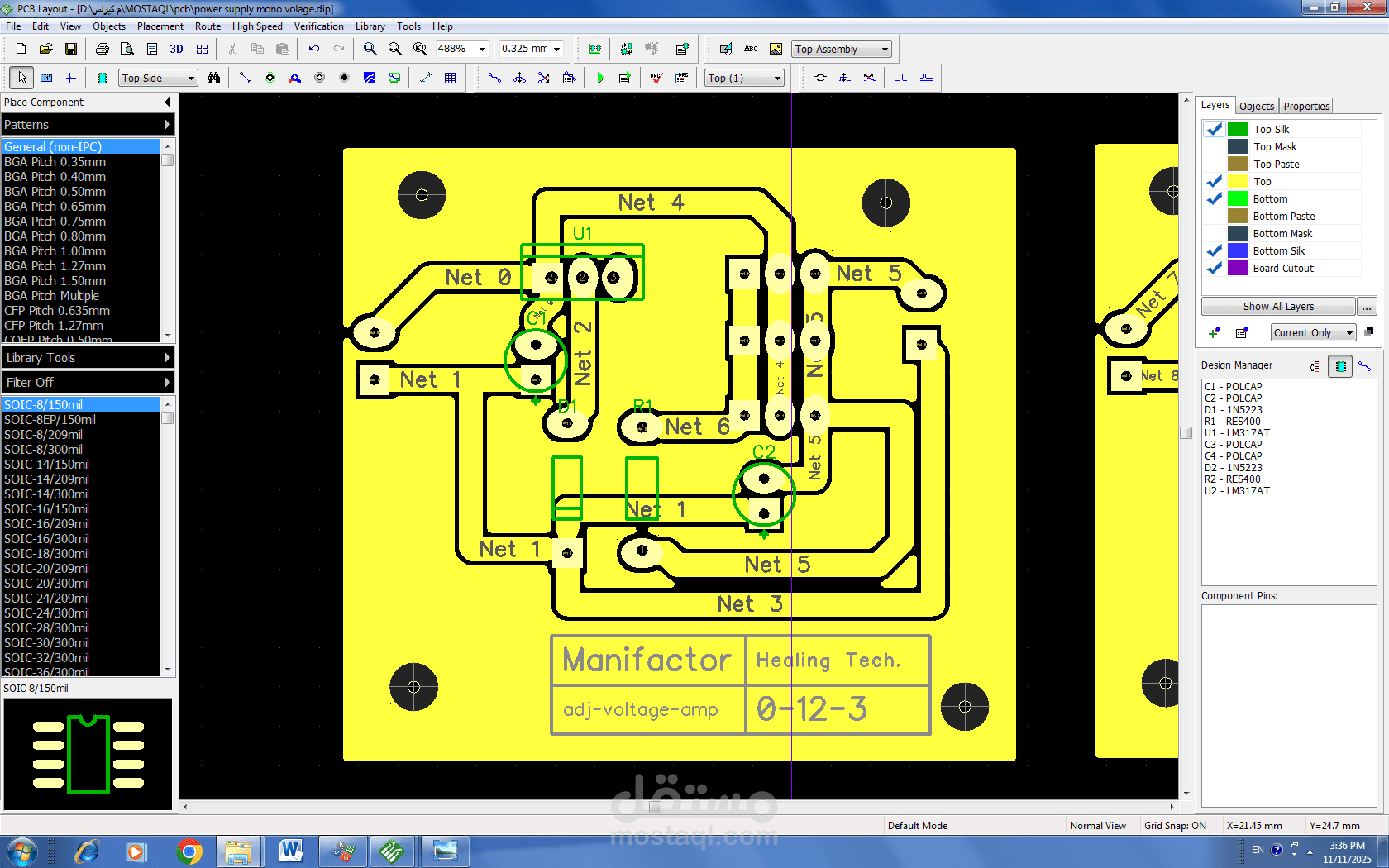This screenshot has height=868, width=1389.
Task: Toggle Board Cutout layer visibility checkmark
Action: (x=1215, y=268)
